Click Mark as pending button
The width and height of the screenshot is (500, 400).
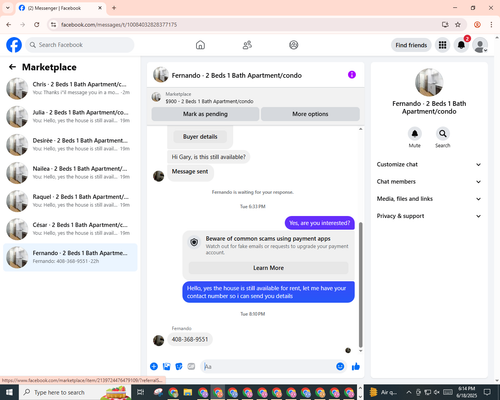205,114
